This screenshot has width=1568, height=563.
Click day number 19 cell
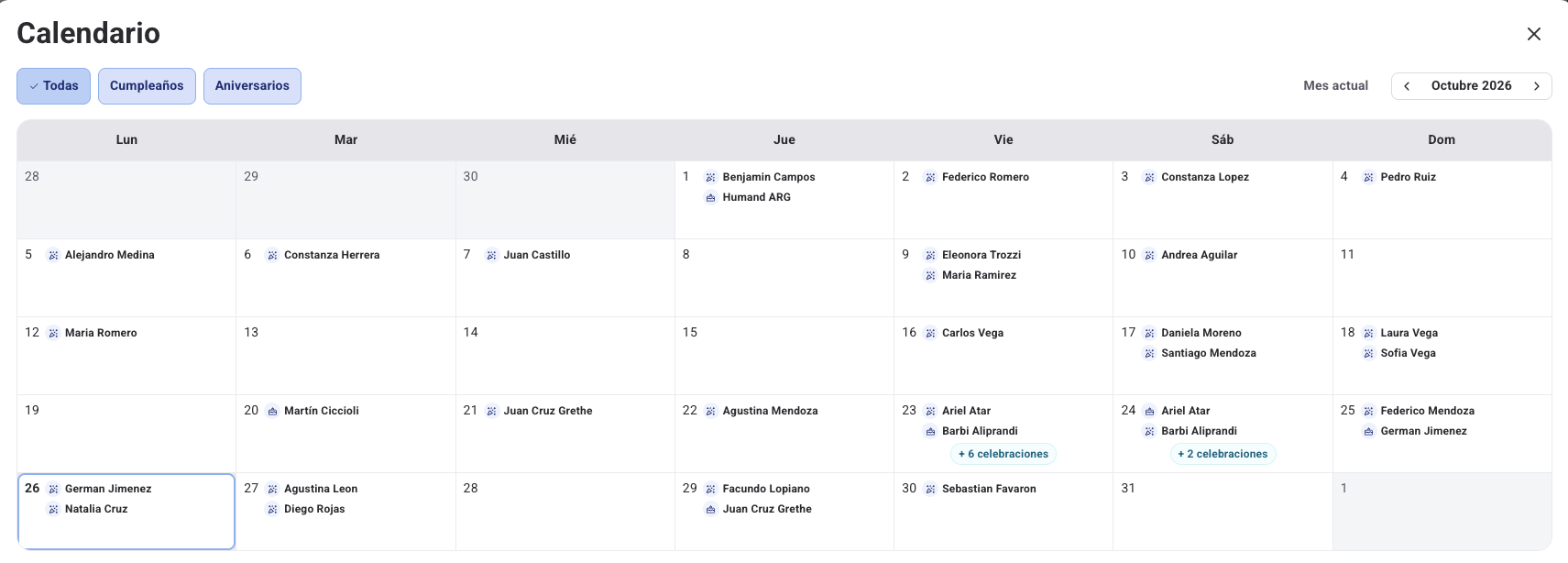click(126, 434)
